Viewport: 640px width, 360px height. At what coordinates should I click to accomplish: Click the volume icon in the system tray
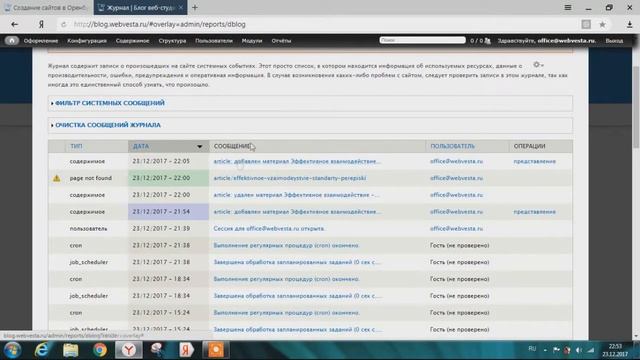[x=578, y=350]
